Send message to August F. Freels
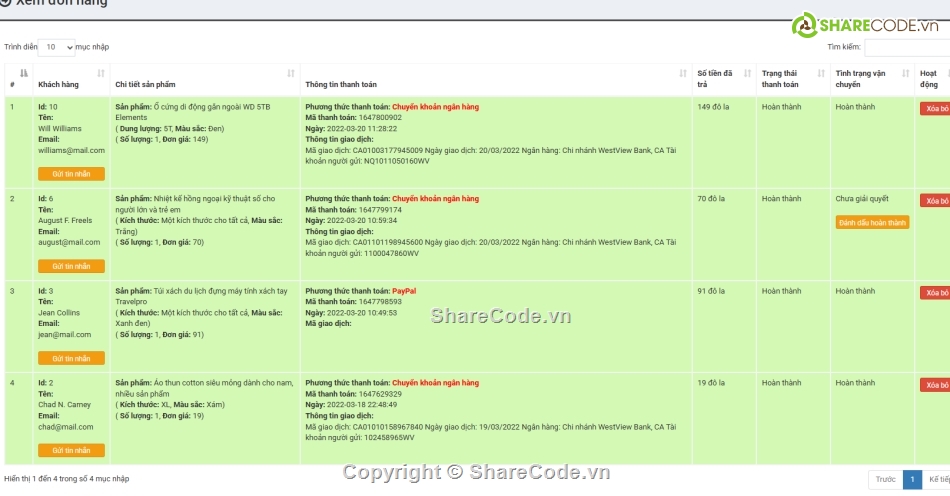950x496 pixels. (71, 266)
